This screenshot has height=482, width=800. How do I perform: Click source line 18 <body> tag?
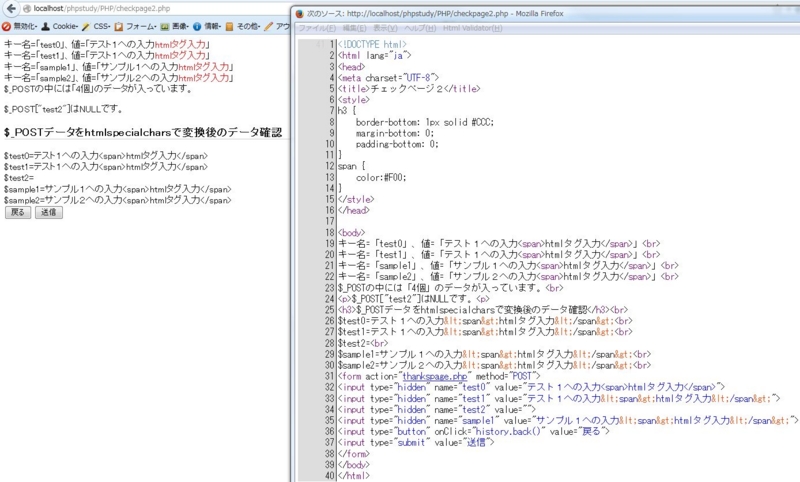point(352,233)
